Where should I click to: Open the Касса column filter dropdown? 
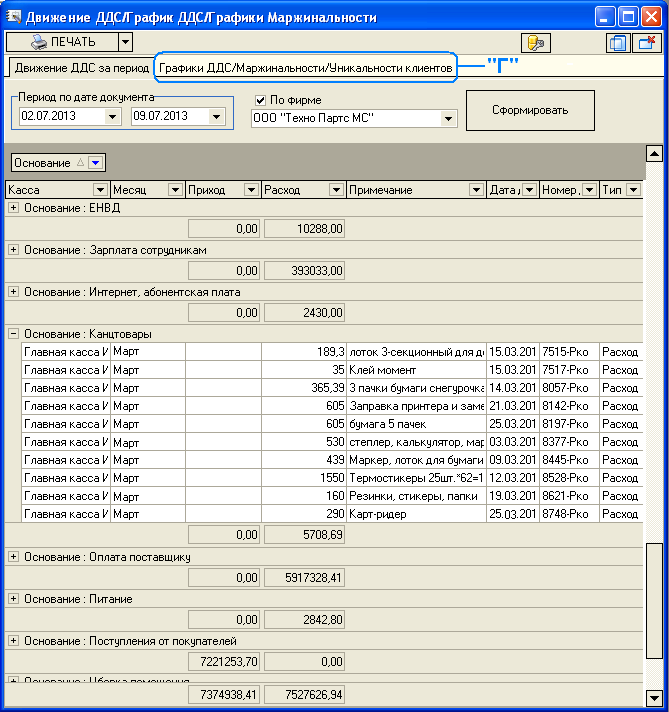pyautogui.click(x=100, y=190)
